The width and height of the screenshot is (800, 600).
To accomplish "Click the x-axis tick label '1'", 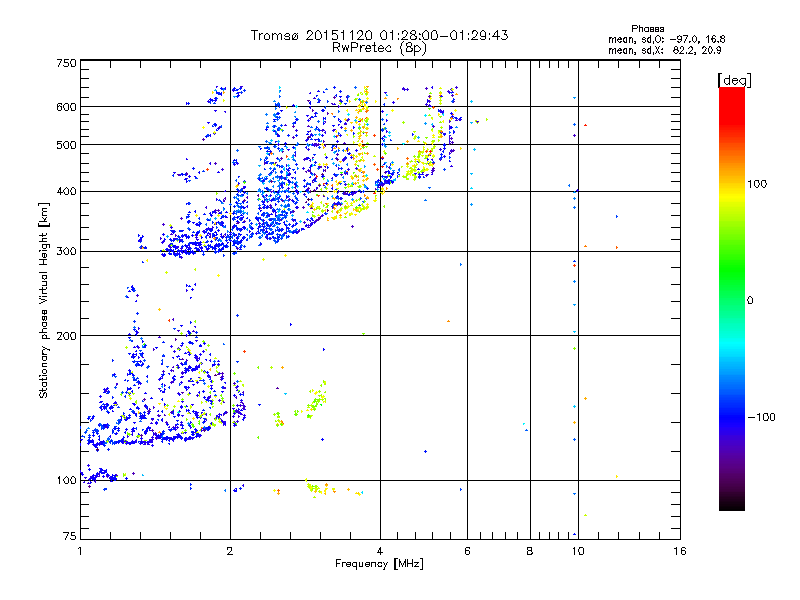I will [80, 551].
